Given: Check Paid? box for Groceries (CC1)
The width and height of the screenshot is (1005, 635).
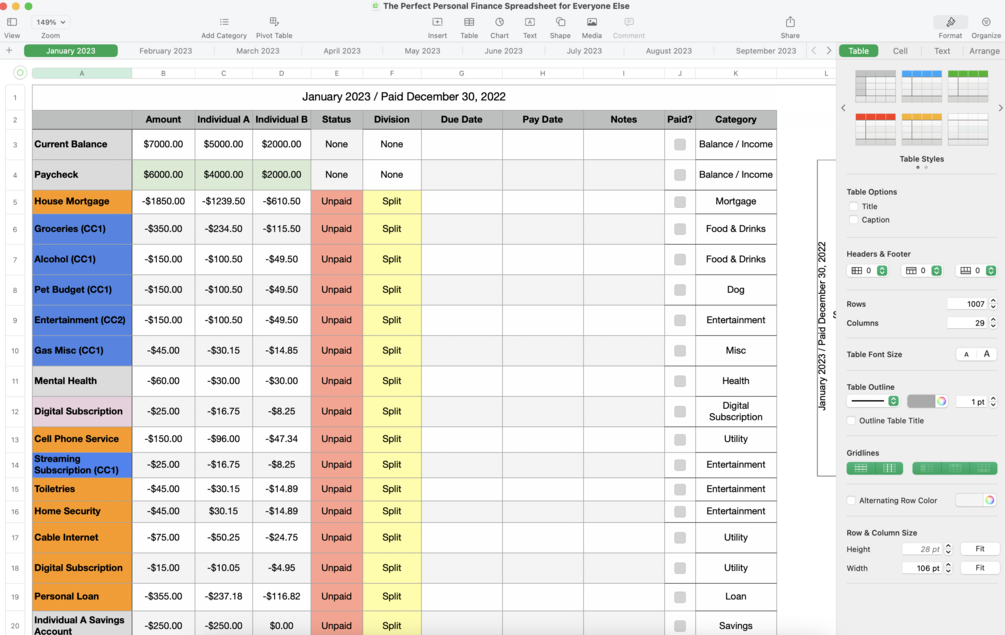Looking at the screenshot, I should (680, 229).
